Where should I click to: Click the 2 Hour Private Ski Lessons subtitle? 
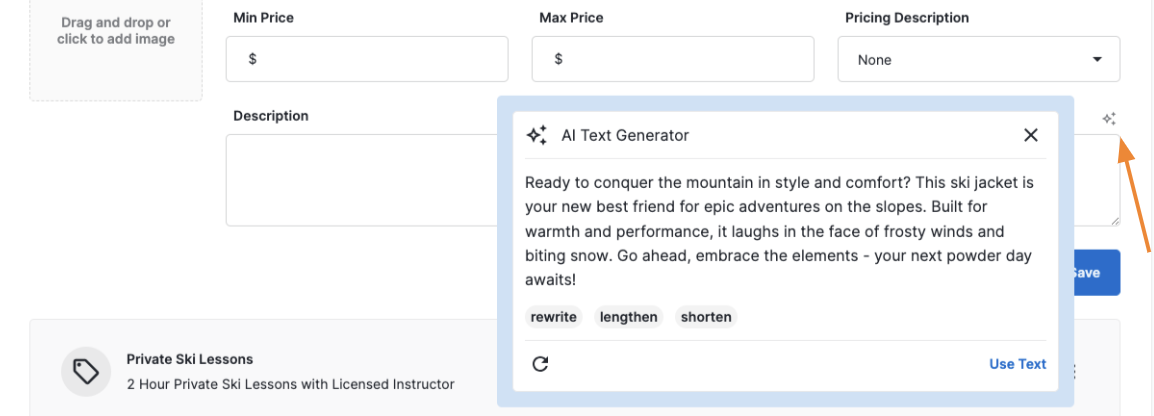click(290, 384)
